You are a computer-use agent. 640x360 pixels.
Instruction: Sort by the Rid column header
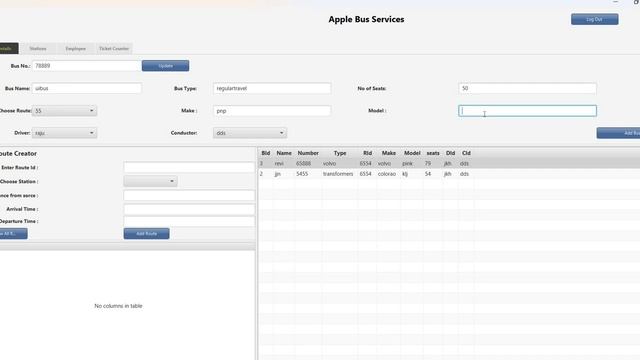tap(367, 153)
